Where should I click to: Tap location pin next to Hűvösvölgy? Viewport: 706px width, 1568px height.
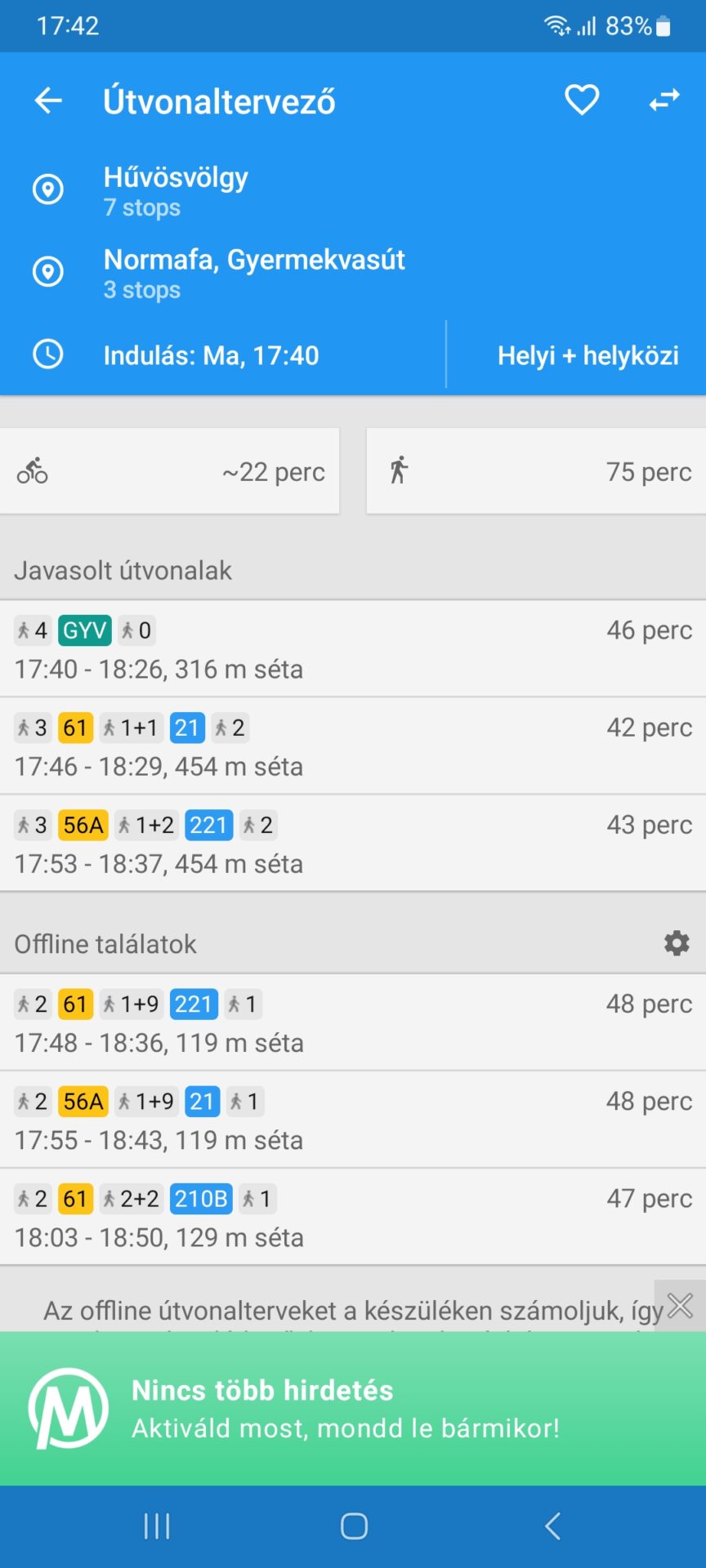pyautogui.click(x=47, y=189)
